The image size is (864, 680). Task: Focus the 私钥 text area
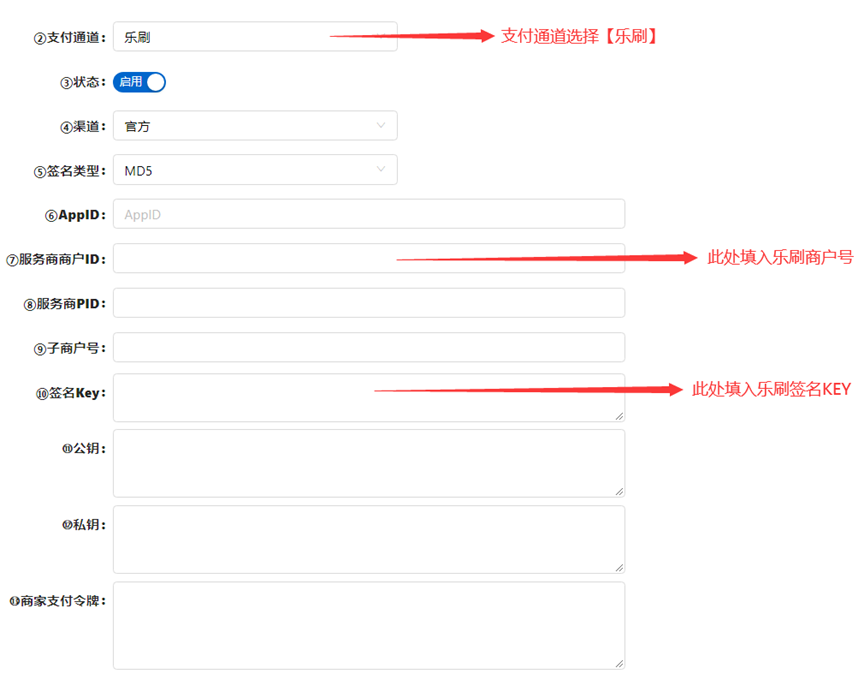[368, 539]
